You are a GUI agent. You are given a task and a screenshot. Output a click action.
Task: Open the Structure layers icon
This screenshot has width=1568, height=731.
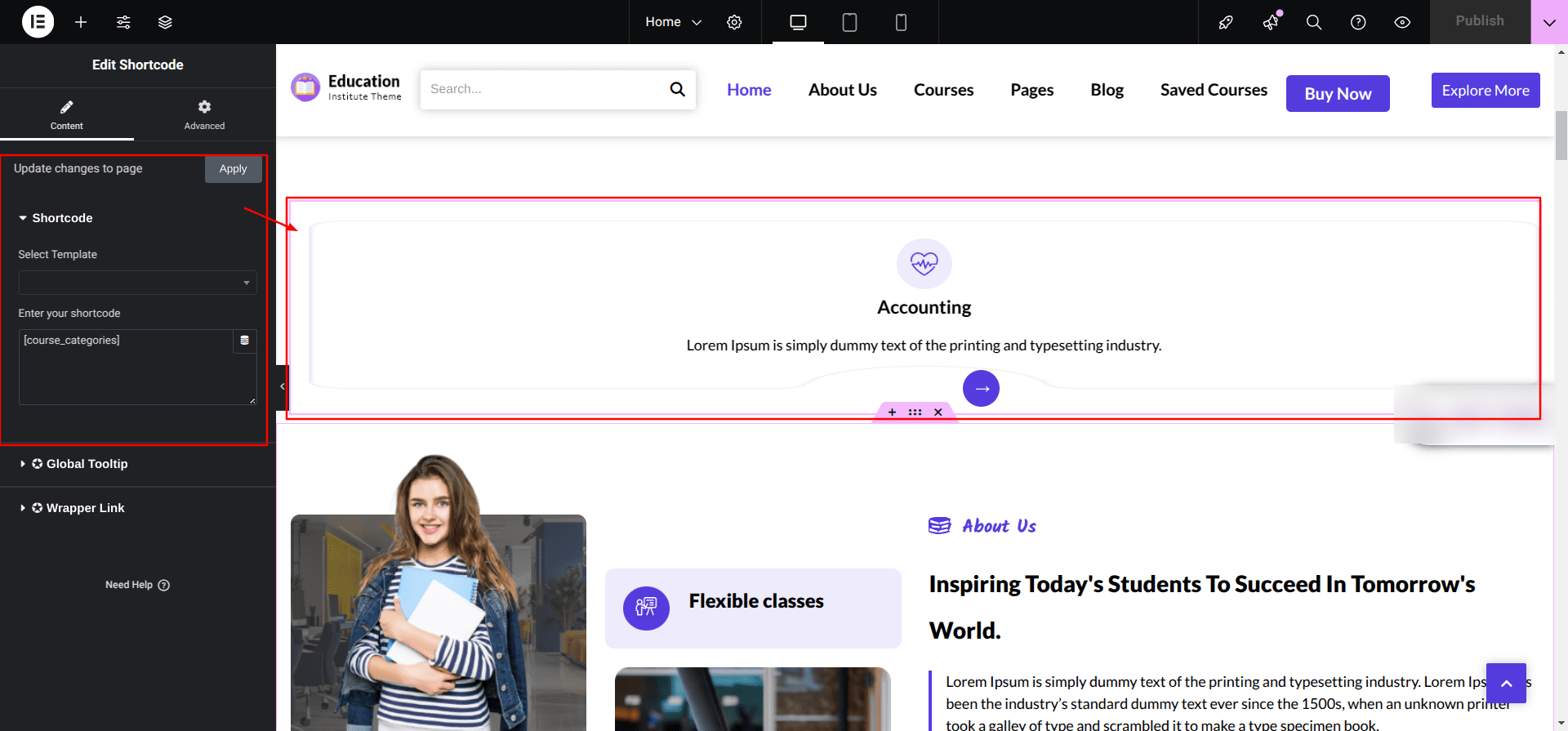[x=165, y=22]
